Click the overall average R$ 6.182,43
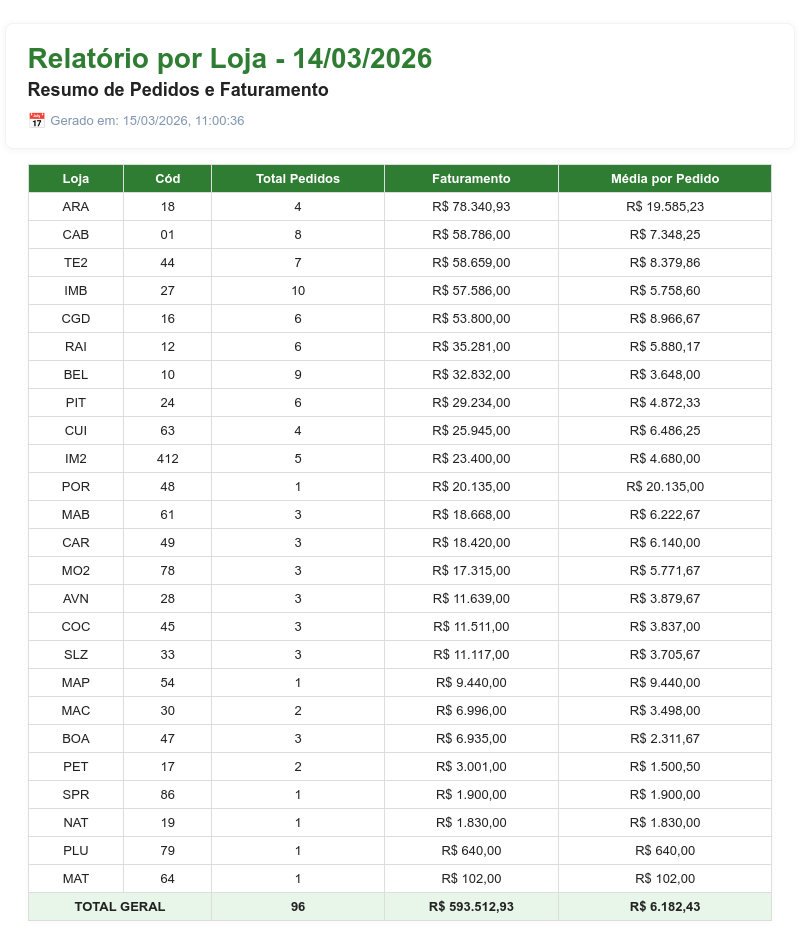The width and height of the screenshot is (800, 939). click(x=665, y=907)
